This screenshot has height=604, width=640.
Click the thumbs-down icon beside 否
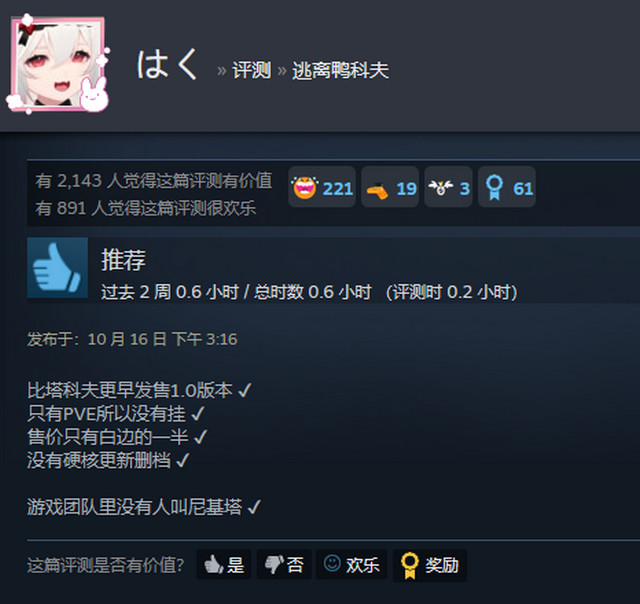click(273, 564)
